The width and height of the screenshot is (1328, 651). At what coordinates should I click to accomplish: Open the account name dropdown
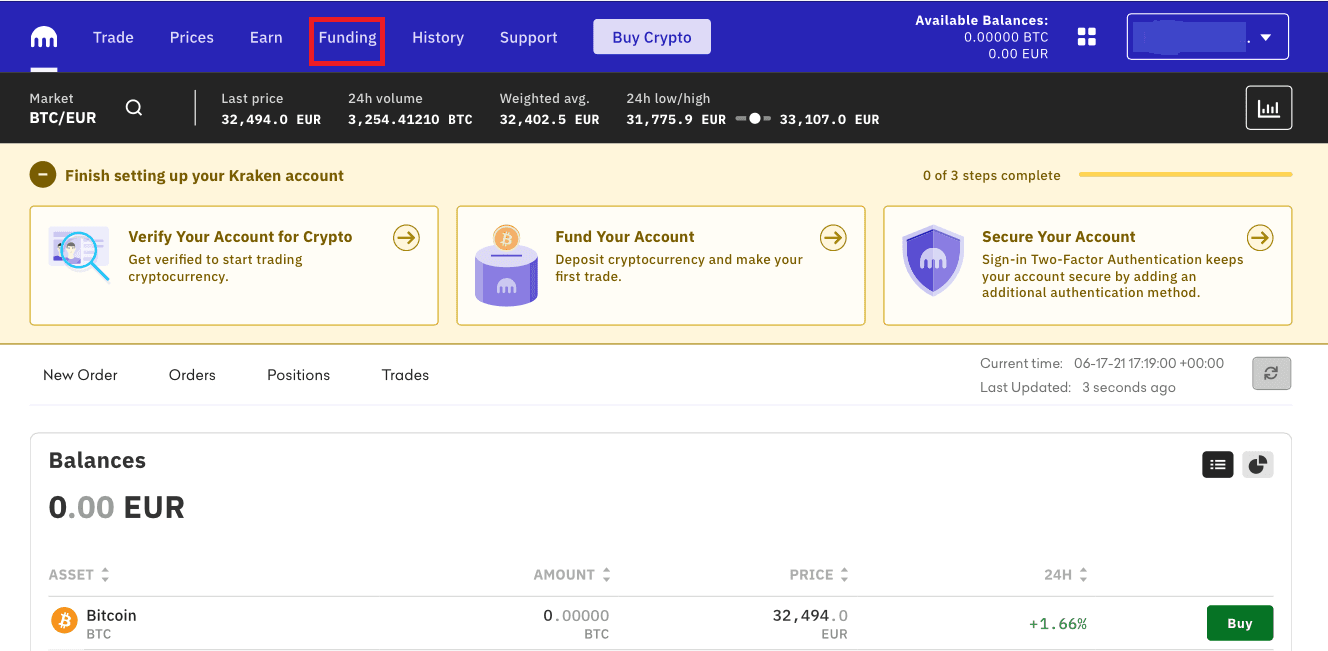click(1207, 37)
